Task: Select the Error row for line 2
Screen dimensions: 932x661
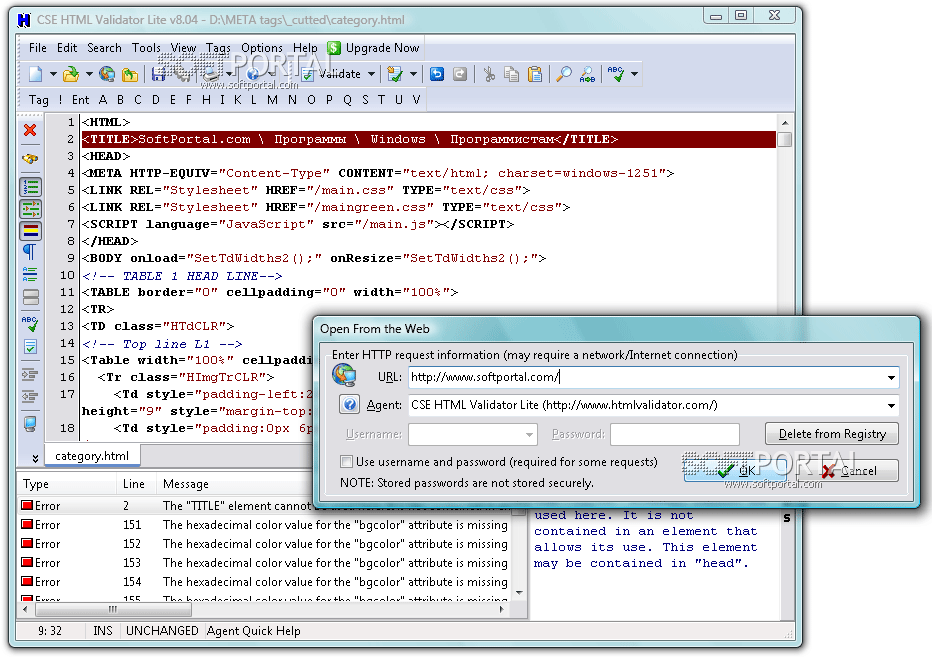Action: tap(264, 506)
